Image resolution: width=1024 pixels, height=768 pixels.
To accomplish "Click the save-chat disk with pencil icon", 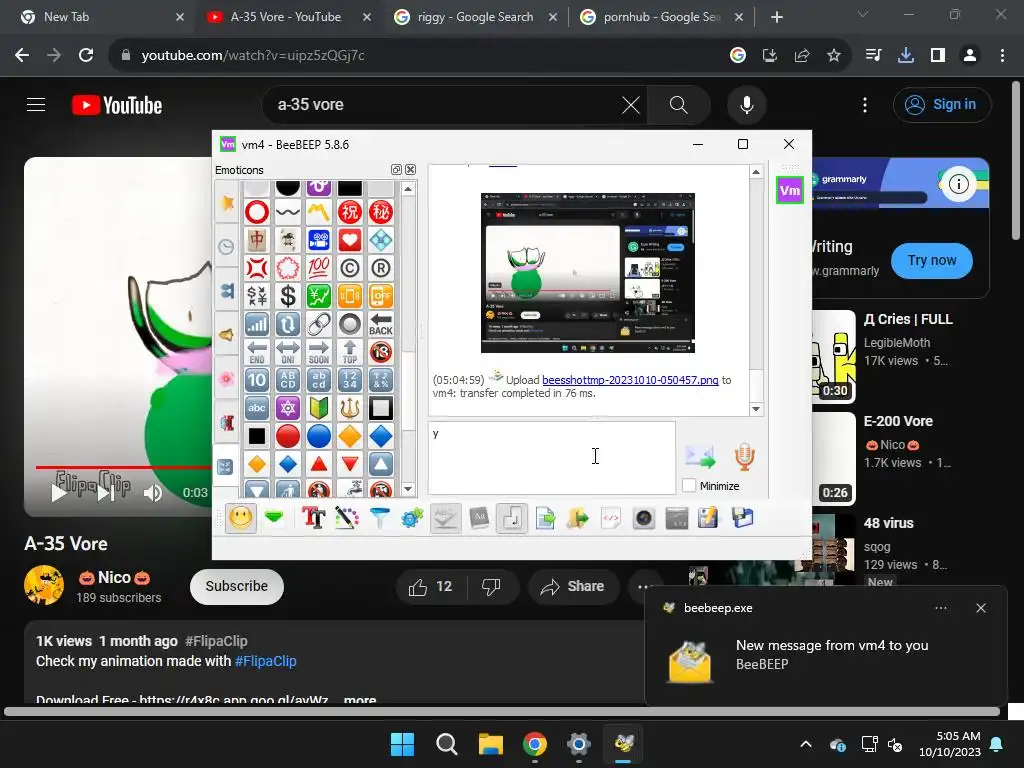I will pyautogui.click(x=708, y=519).
